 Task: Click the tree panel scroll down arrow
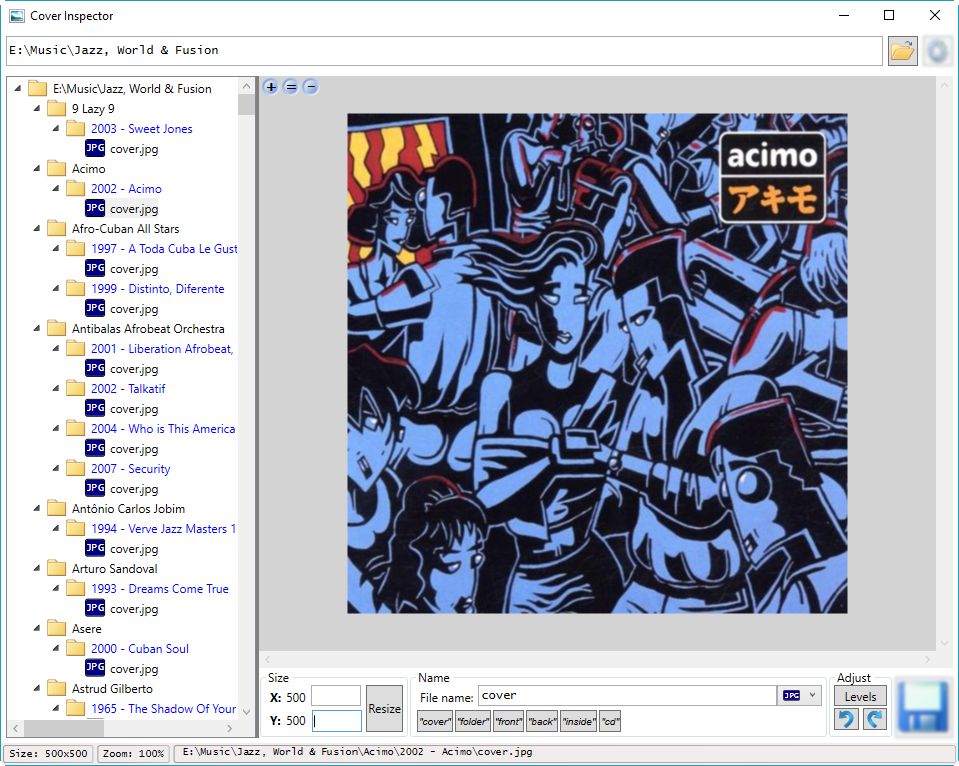point(246,712)
